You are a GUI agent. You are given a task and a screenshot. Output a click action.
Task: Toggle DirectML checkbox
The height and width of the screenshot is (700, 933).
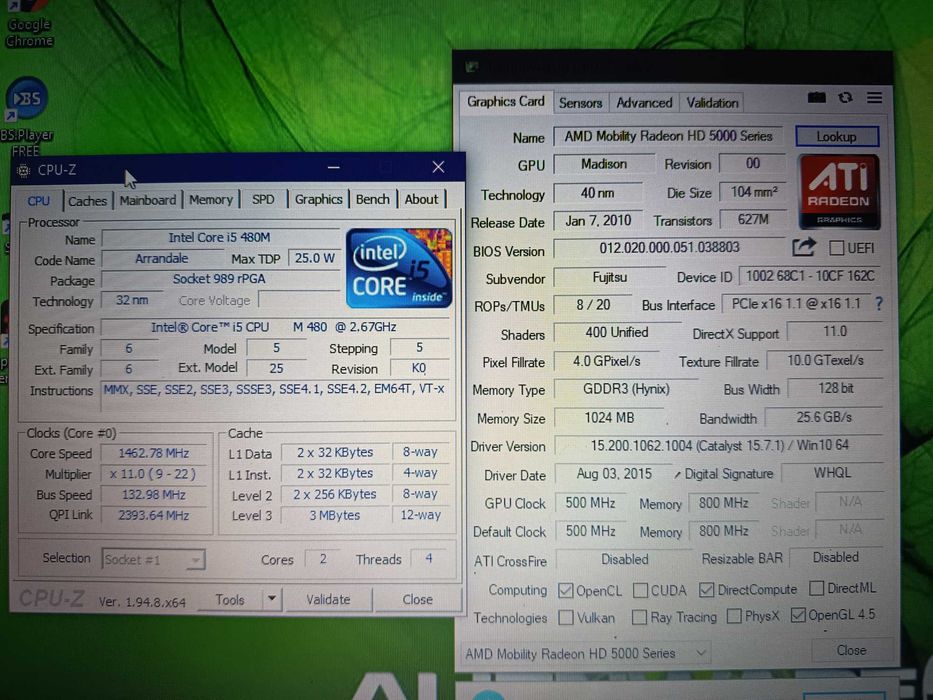coord(816,588)
